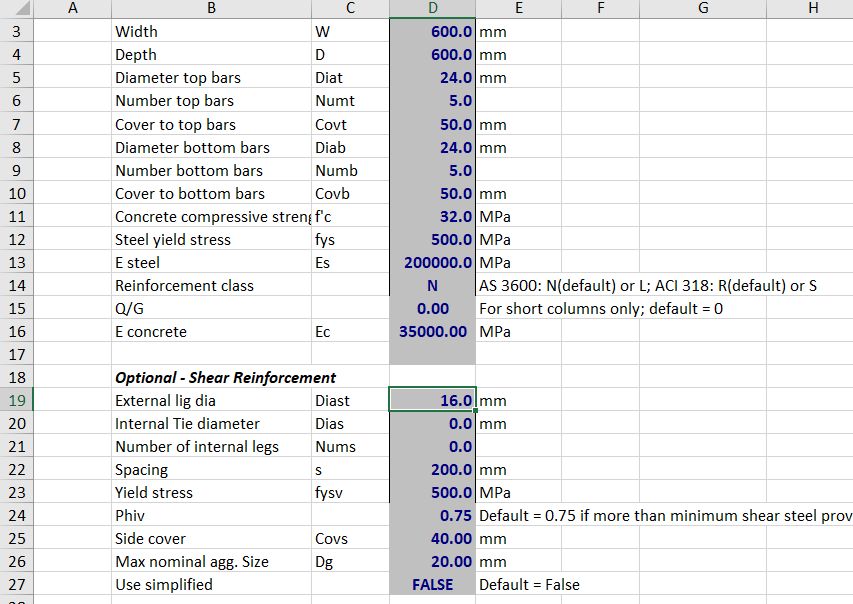Click the Optional - Shear Reinforcement heading

(x=225, y=378)
